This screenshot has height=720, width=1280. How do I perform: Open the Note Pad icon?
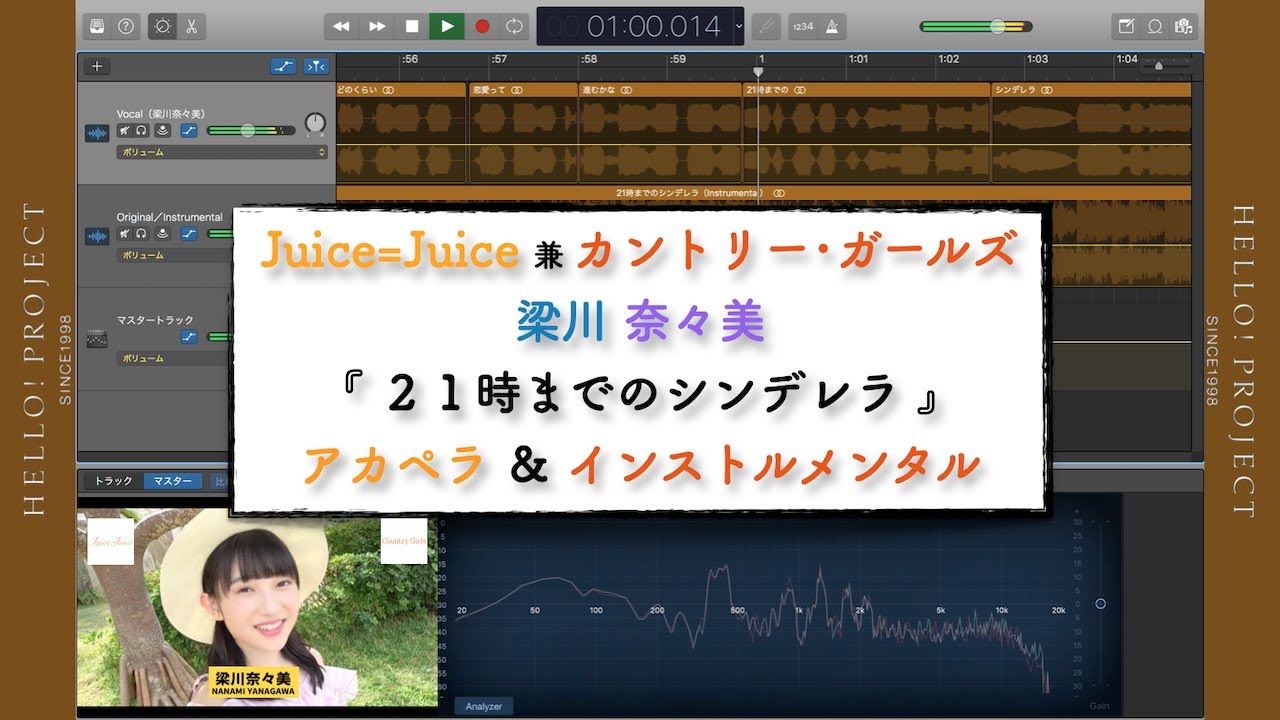1126,26
